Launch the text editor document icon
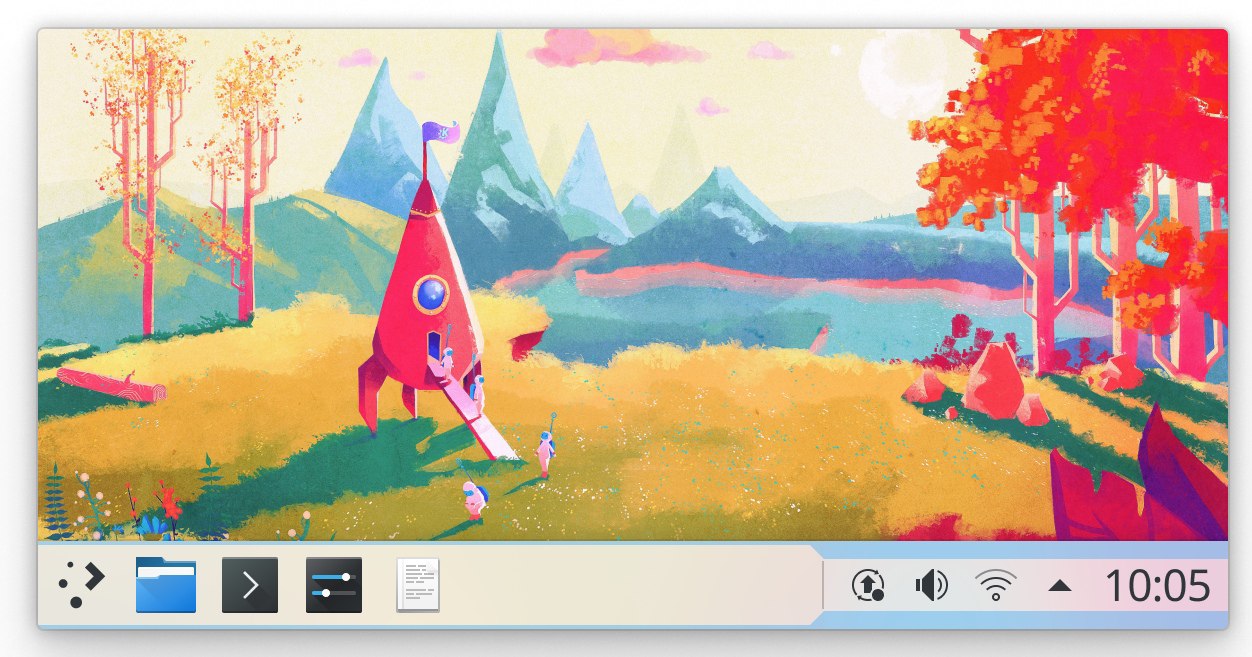 tap(418, 585)
